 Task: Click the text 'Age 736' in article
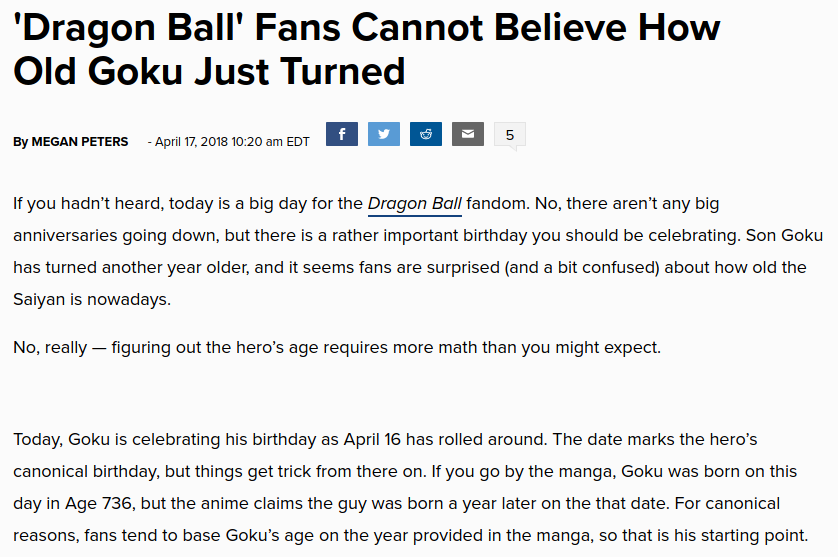click(x=98, y=504)
